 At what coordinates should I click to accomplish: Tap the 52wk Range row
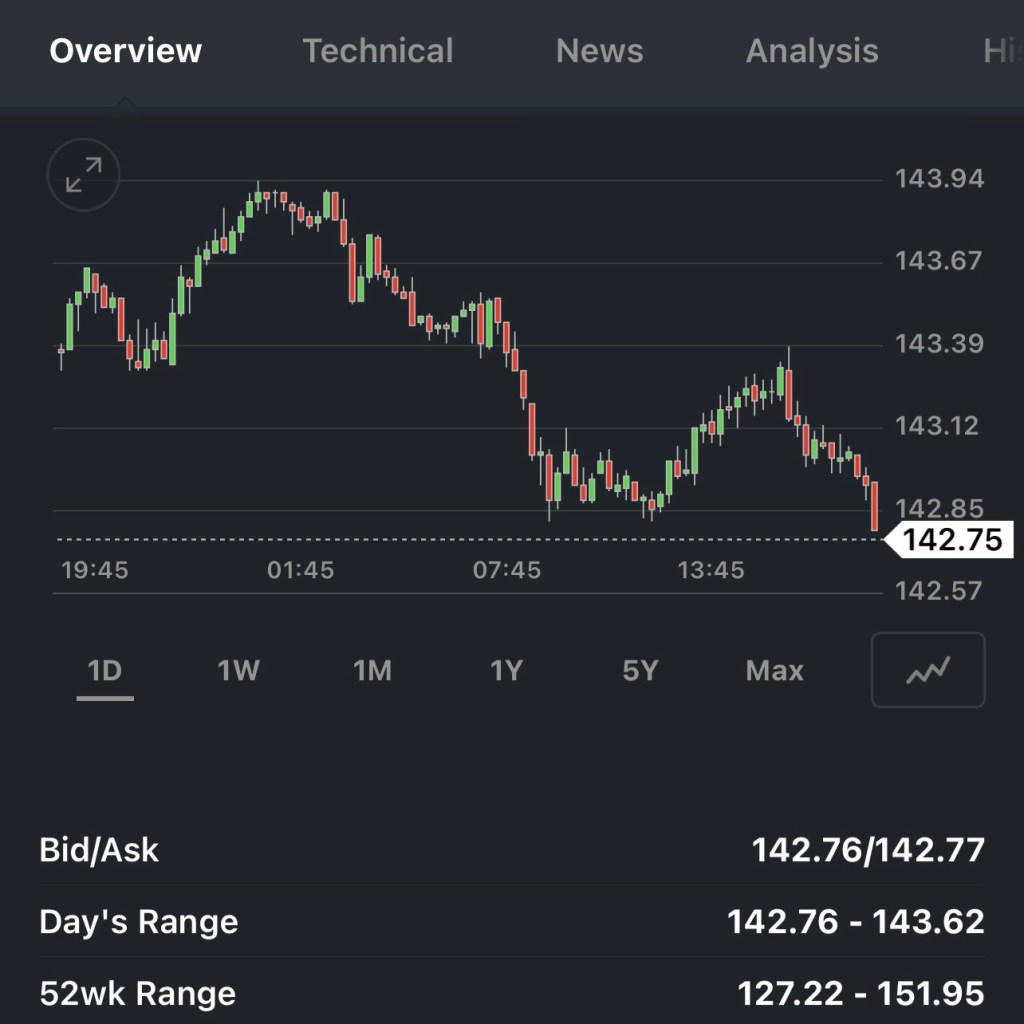512,993
